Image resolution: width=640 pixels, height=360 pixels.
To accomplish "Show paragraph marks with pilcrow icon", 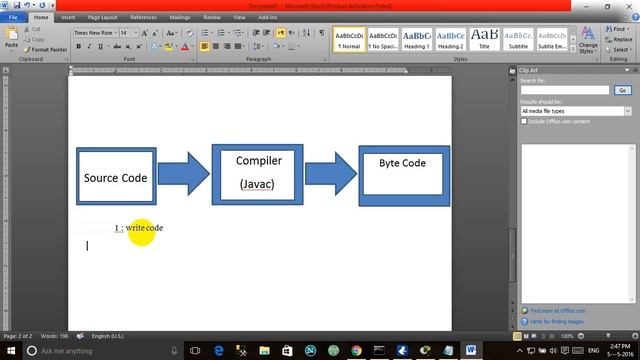I will point(322,33).
